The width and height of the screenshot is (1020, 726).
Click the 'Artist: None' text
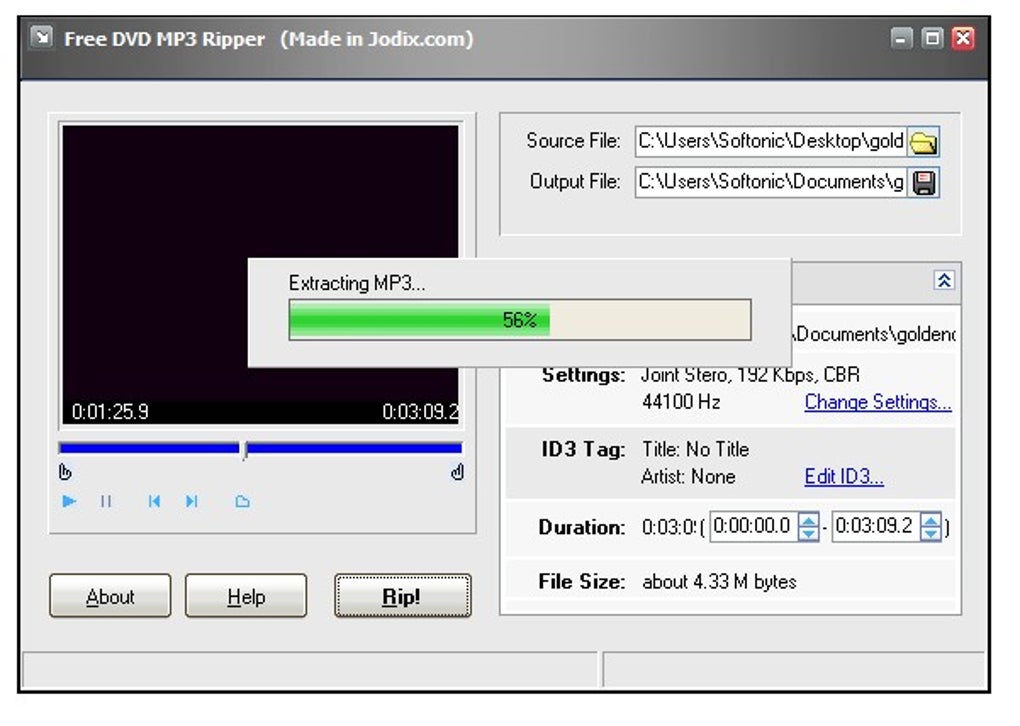click(688, 477)
